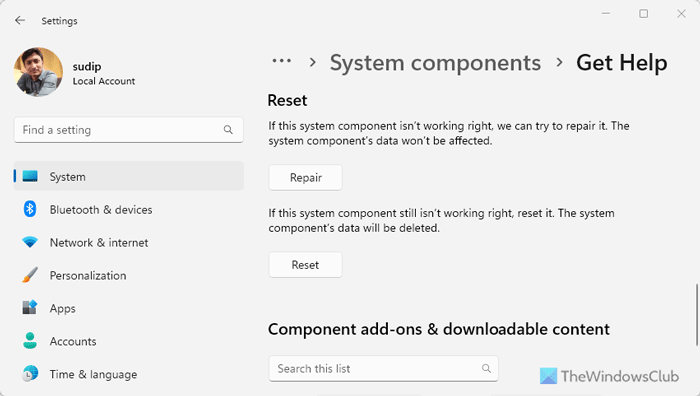Click the Wi-Fi network icon
700x396 pixels.
[x=30, y=242]
